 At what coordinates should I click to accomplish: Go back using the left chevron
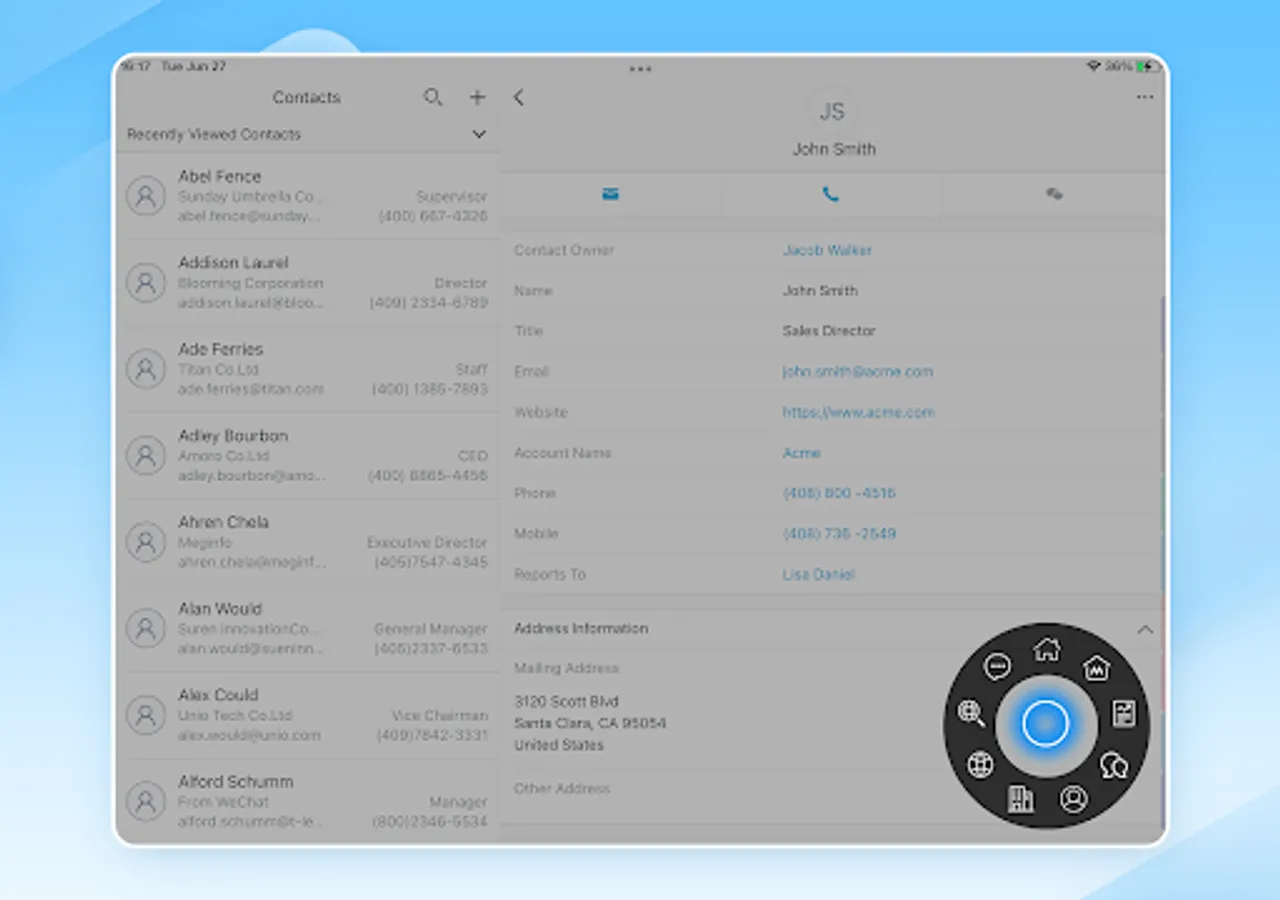pos(518,97)
